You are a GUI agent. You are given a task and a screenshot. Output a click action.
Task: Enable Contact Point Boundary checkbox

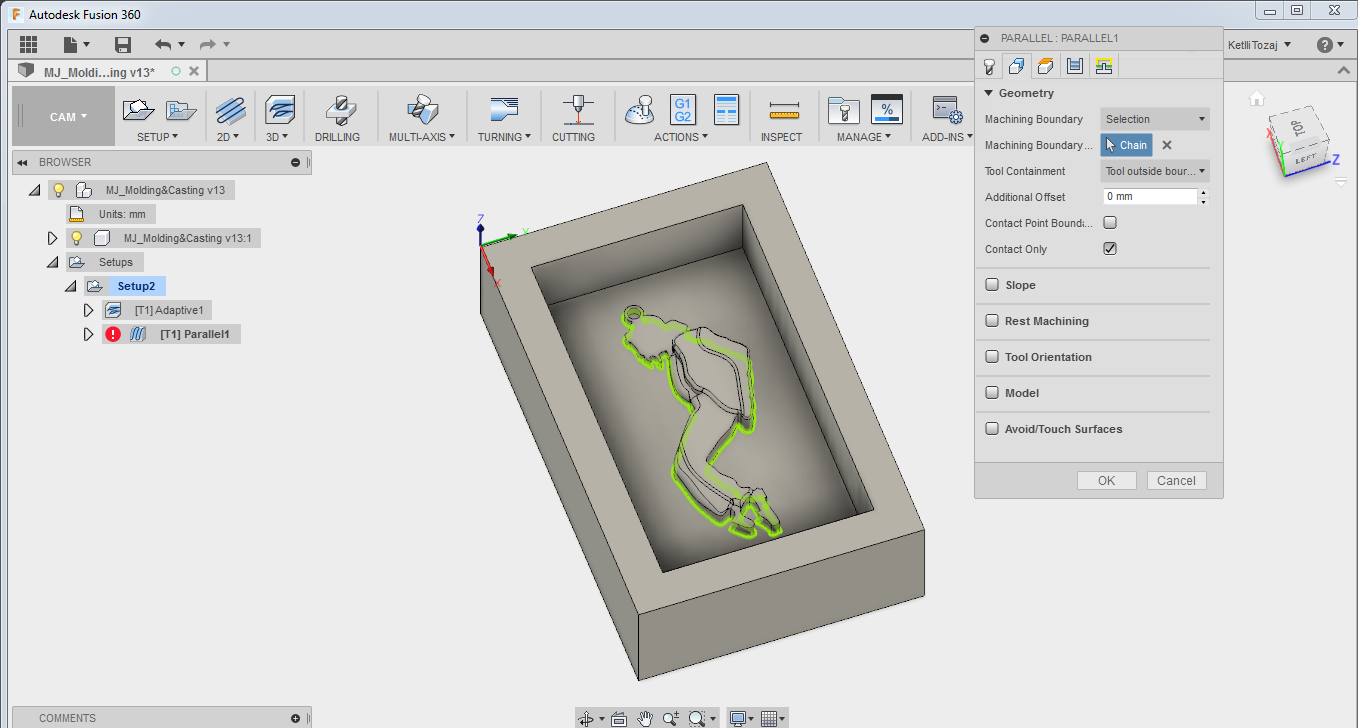[x=1110, y=223]
